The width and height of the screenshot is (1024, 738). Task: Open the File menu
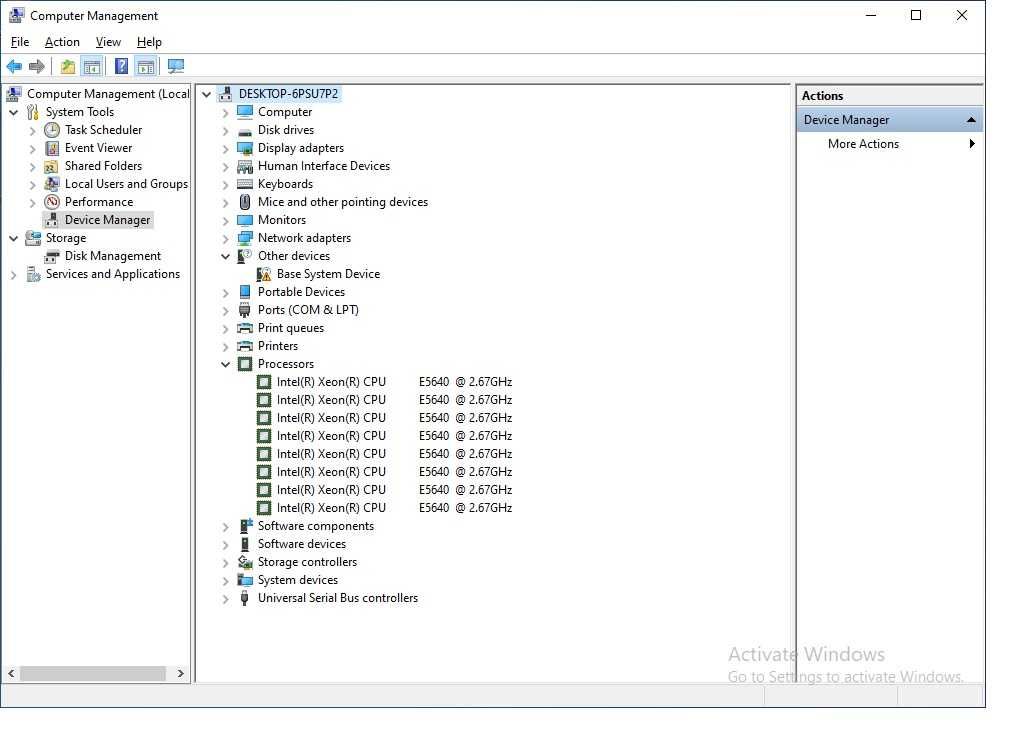tap(20, 42)
